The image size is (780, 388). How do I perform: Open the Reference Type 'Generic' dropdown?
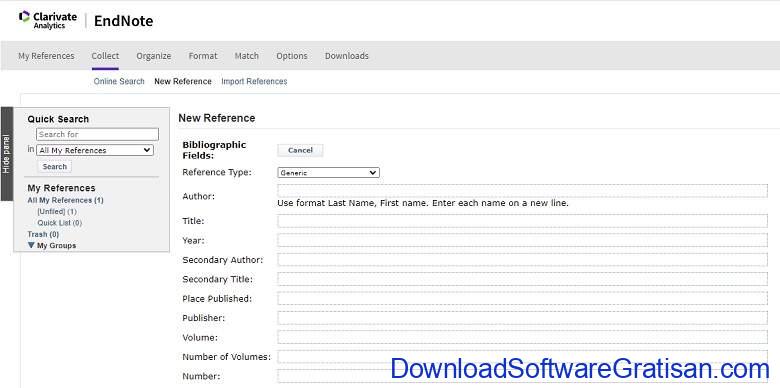[328, 173]
